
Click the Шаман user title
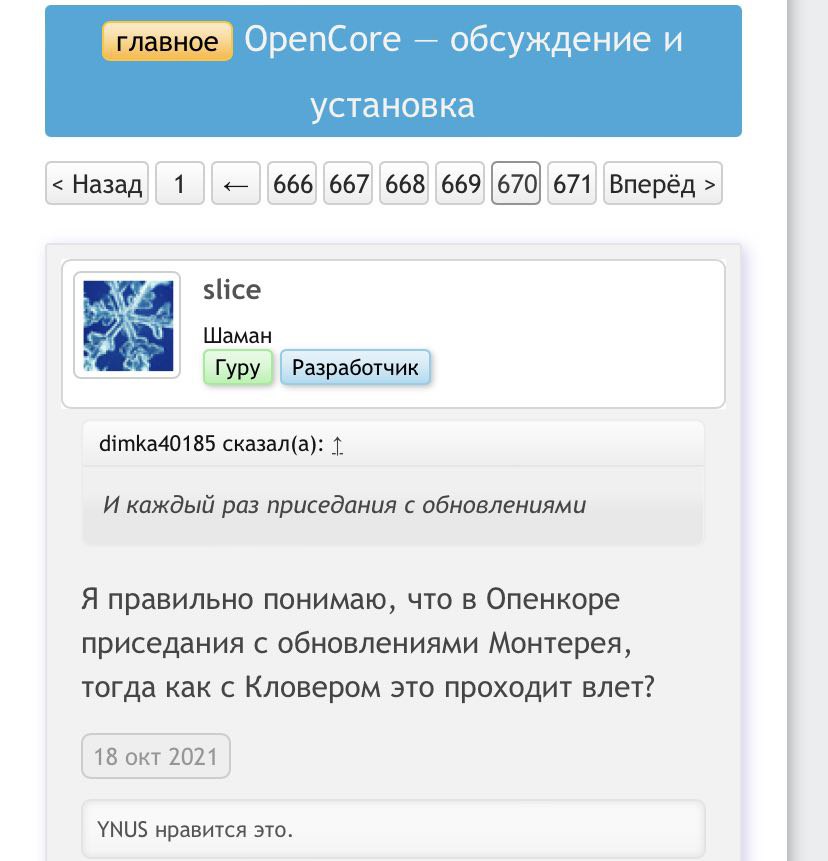coord(237,335)
